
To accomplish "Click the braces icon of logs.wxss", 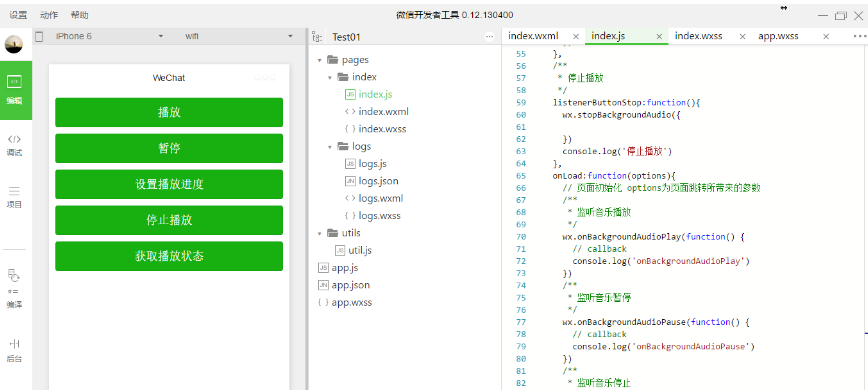I will tap(350, 216).
